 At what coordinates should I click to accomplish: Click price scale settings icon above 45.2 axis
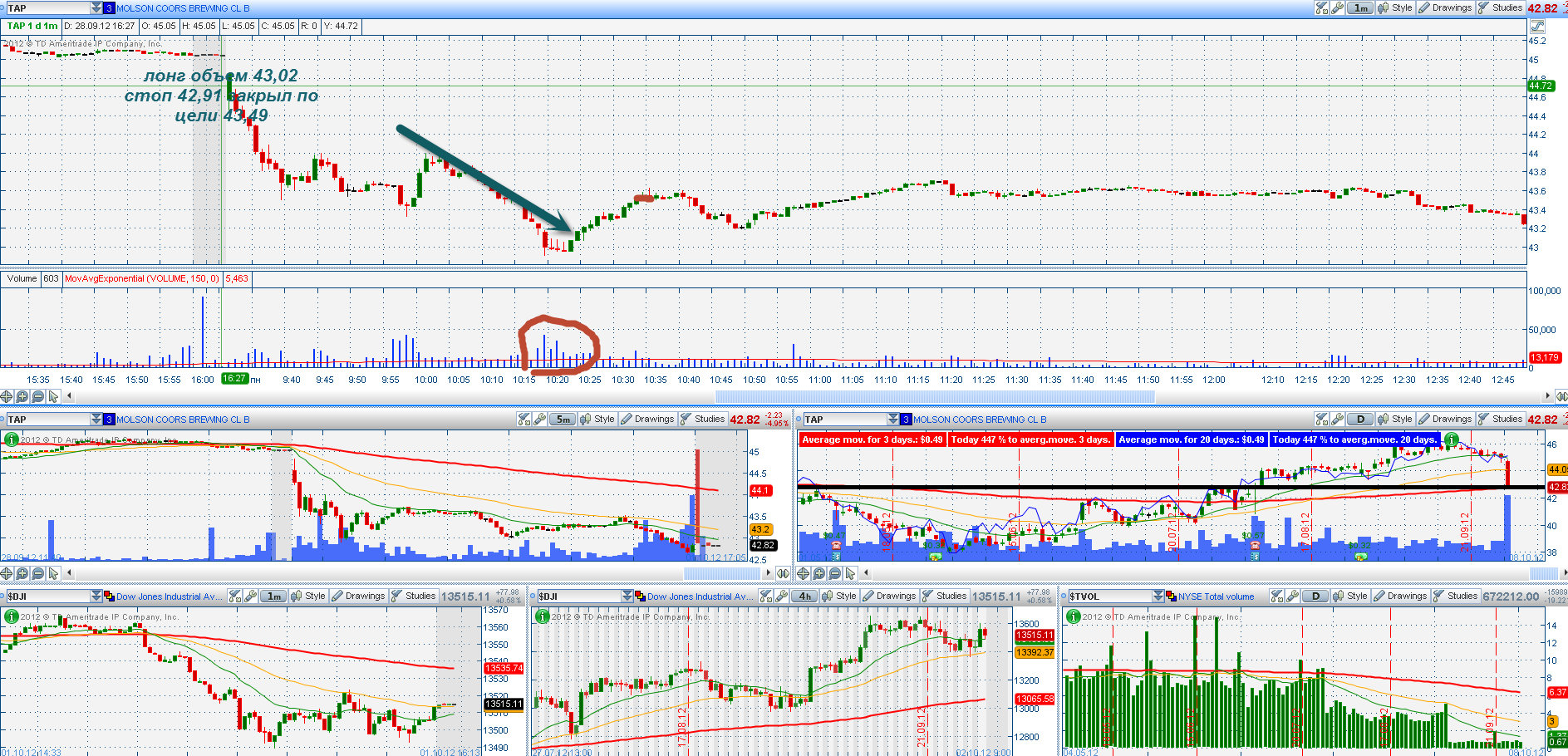[1536, 26]
